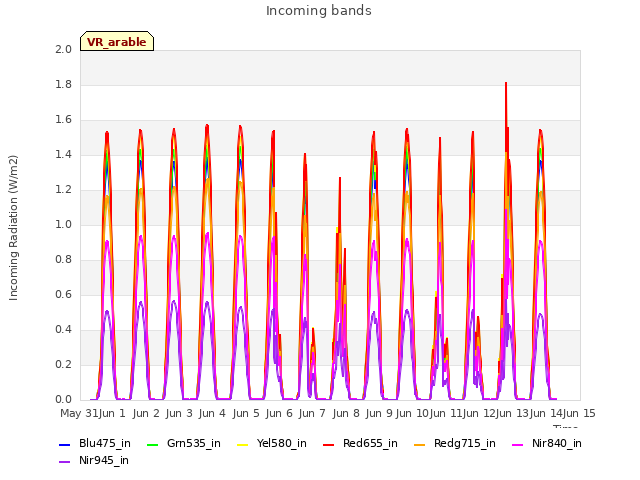This screenshot has width=640, height=480.
Task: Click the 0.4 y-axis tick label
Action: tap(63, 330)
